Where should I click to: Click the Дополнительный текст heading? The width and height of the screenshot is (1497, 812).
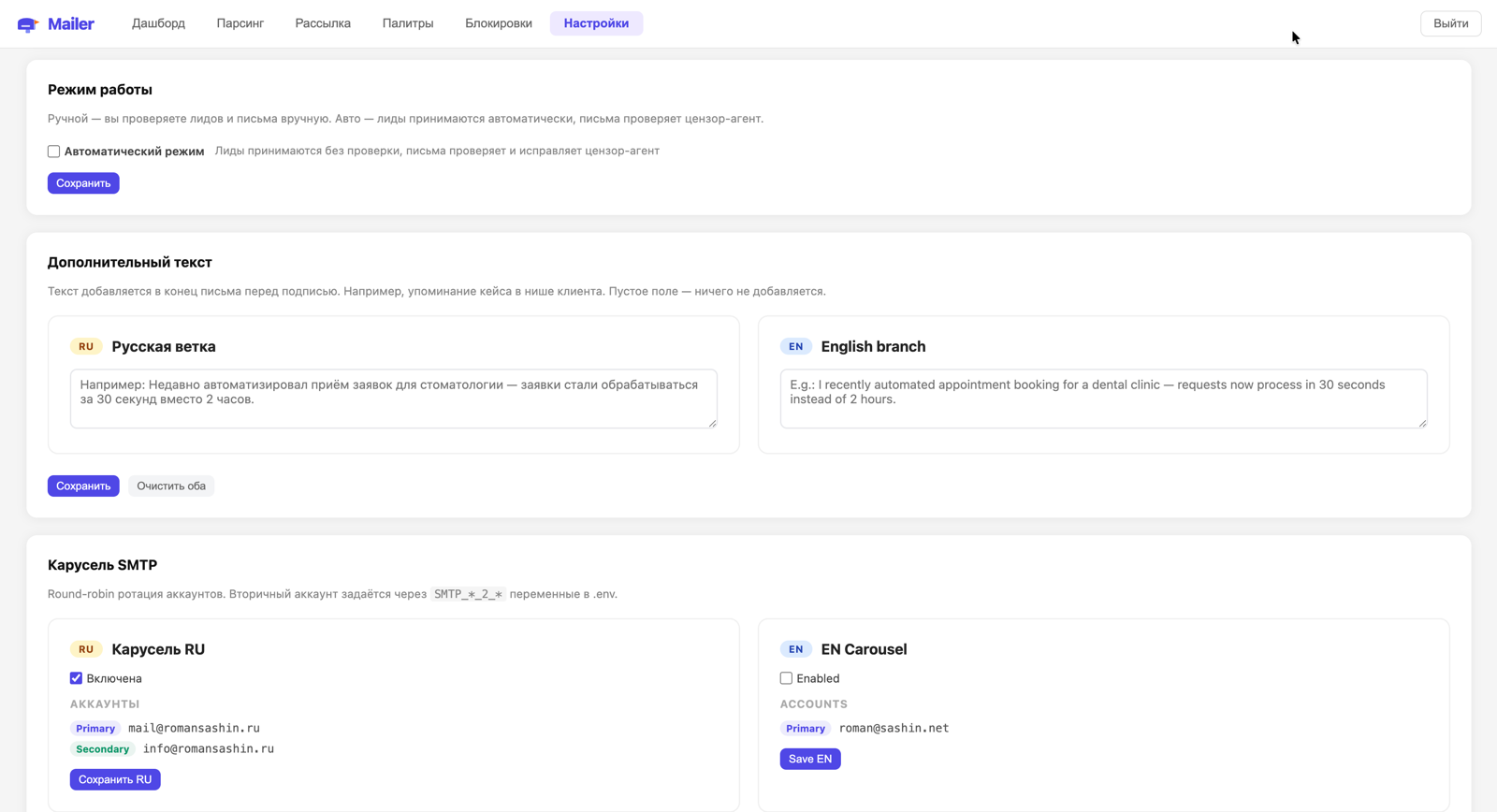[x=130, y=263]
